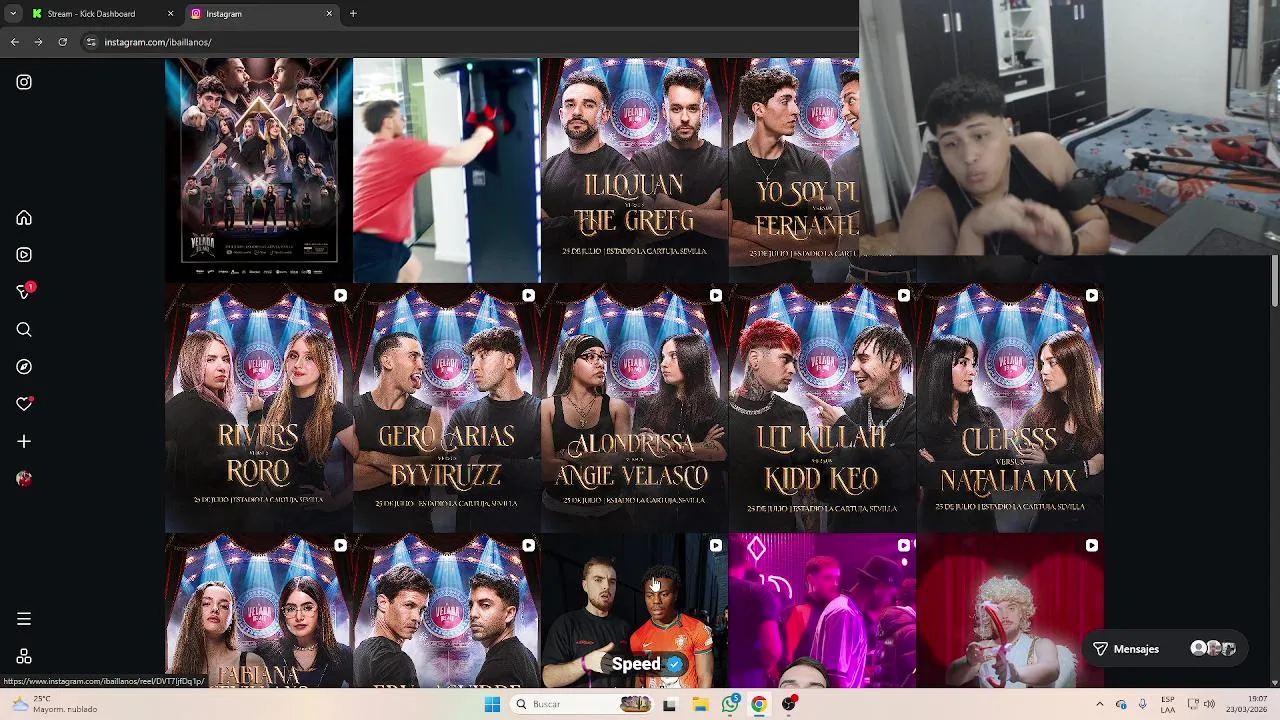The image size is (1280, 720).
Task: Click the taskbar Buscar search box
Action: pos(583,704)
